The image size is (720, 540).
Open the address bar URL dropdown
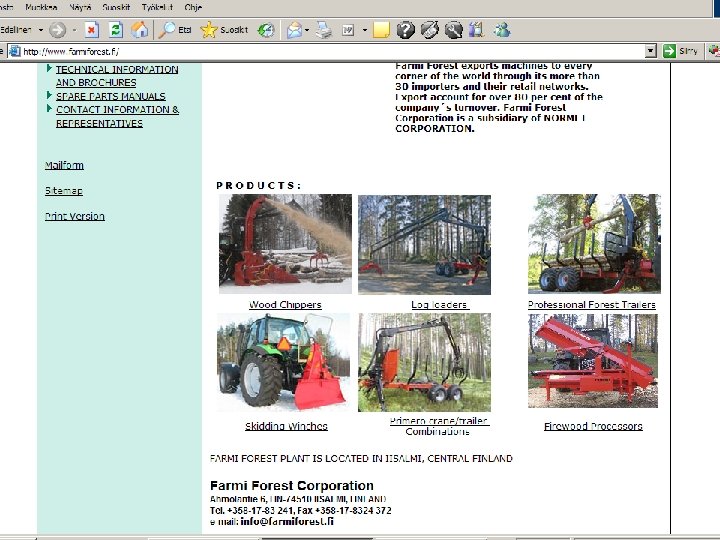650,51
